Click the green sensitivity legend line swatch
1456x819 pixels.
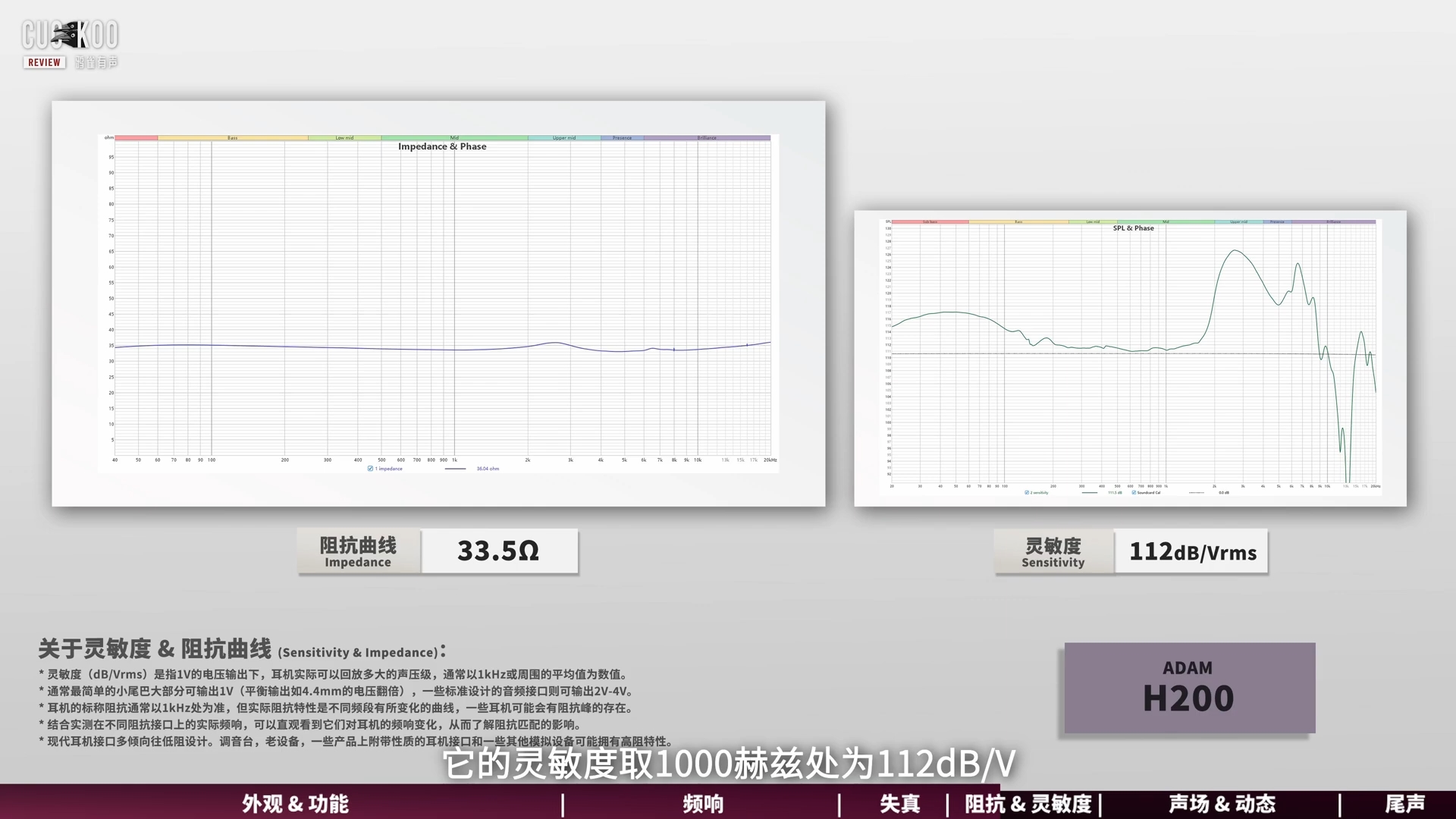point(1090,493)
